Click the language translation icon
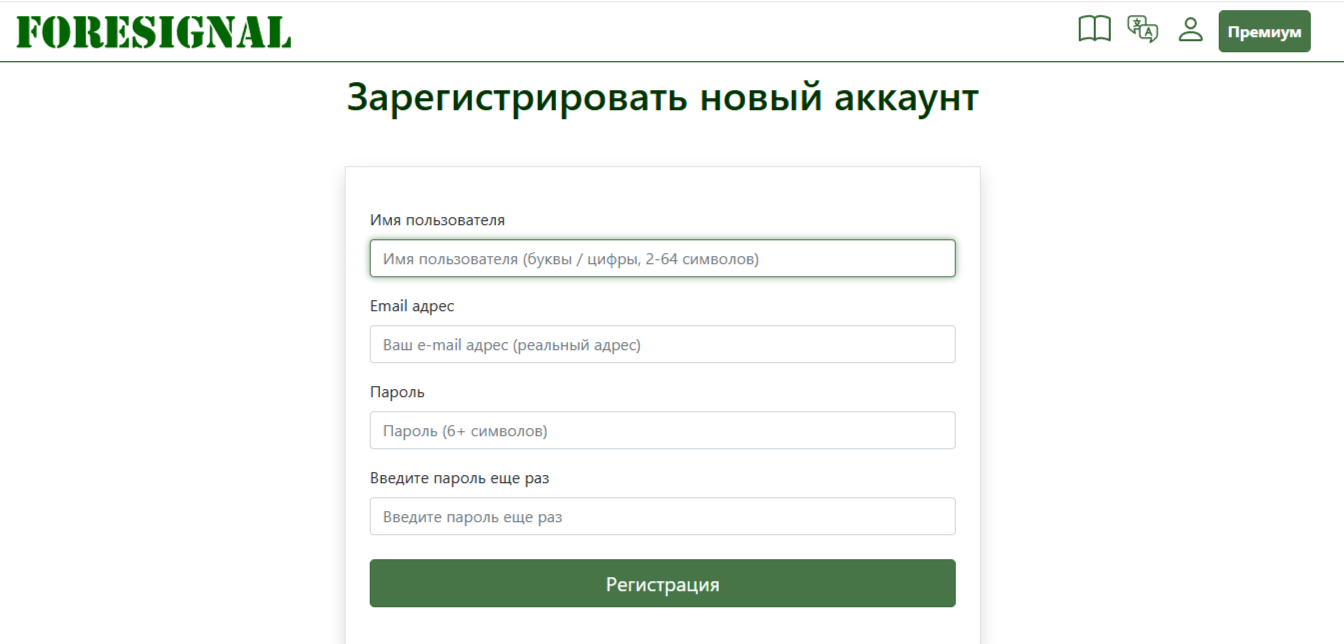 point(1142,30)
